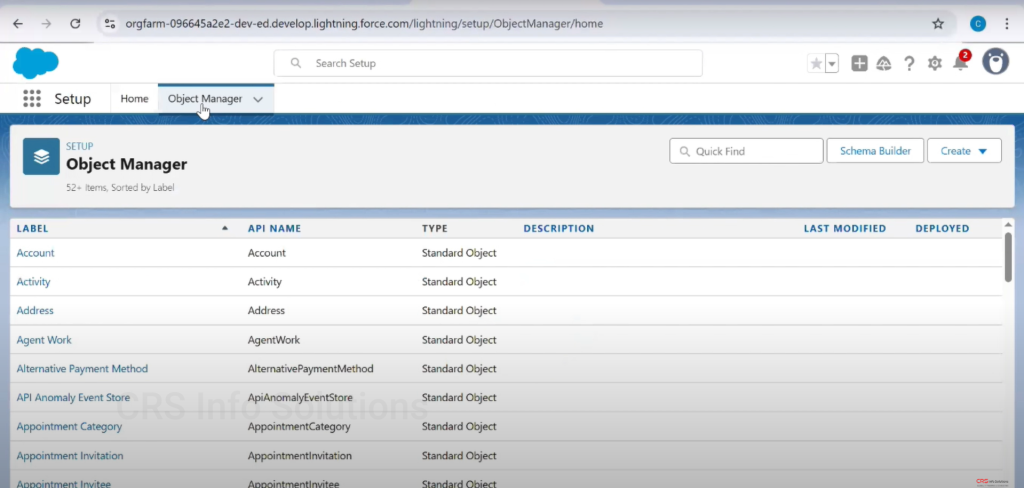Open the Salesforce Help question mark
The height and width of the screenshot is (488, 1024).
coord(909,63)
